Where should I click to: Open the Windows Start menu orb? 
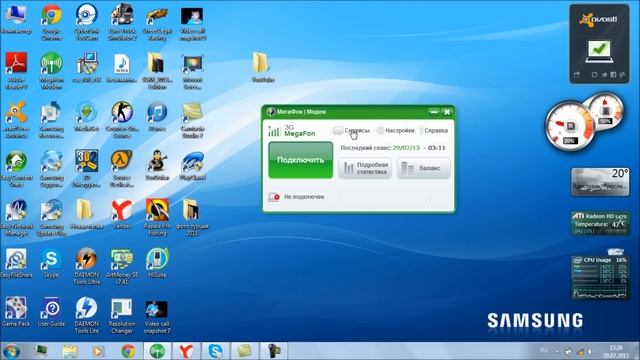[x=11, y=351]
